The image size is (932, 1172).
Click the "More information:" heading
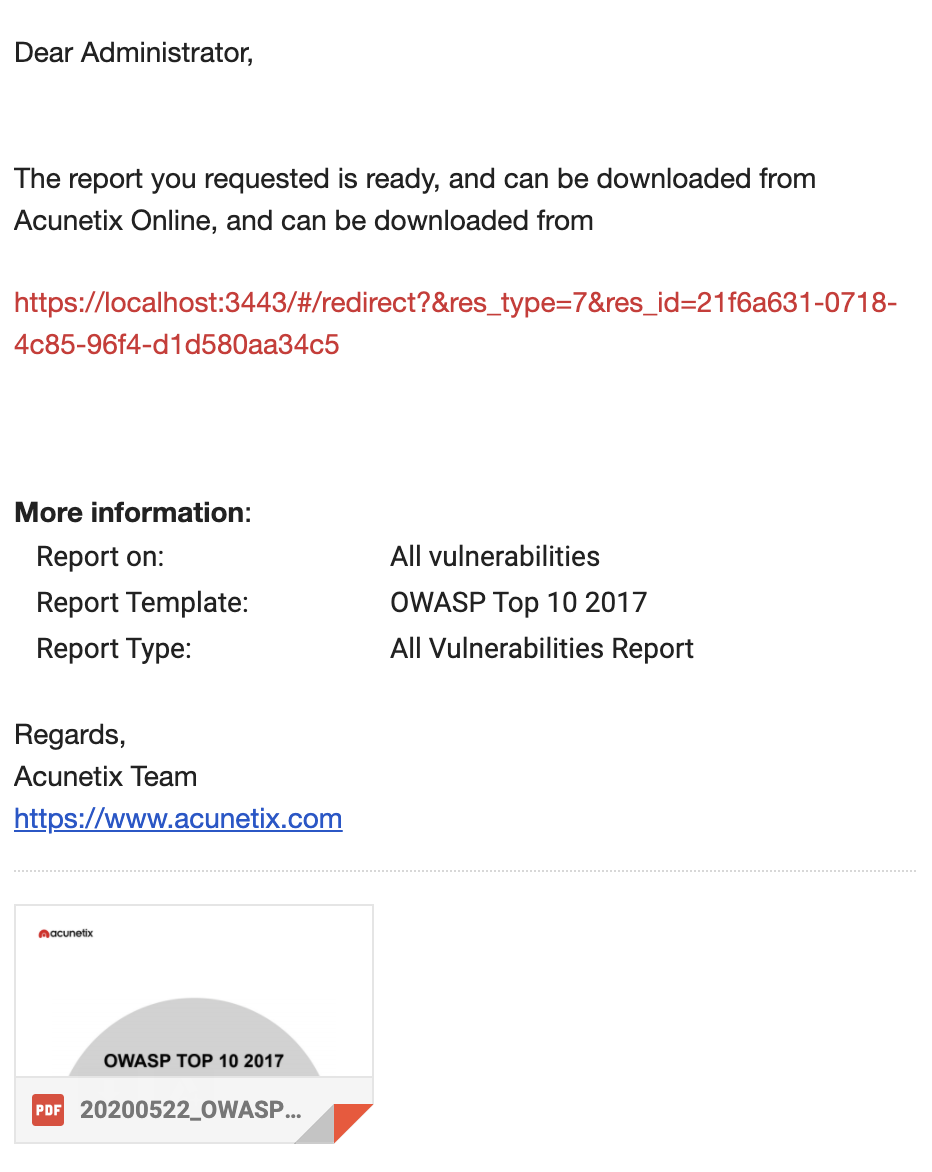click(133, 512)
